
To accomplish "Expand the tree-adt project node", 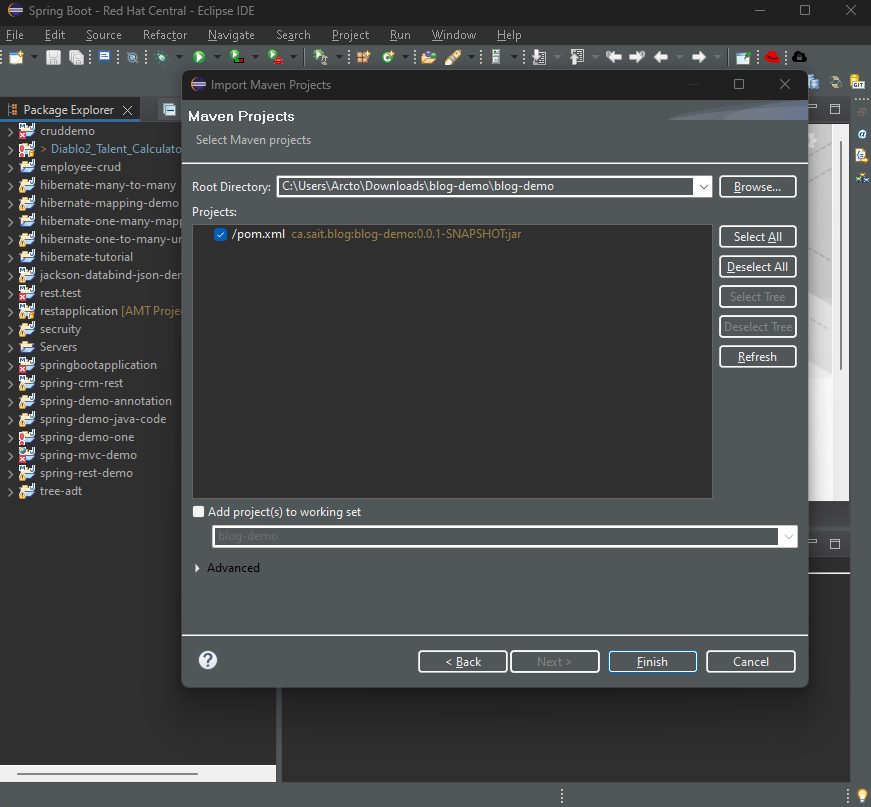I will [10, 492].
